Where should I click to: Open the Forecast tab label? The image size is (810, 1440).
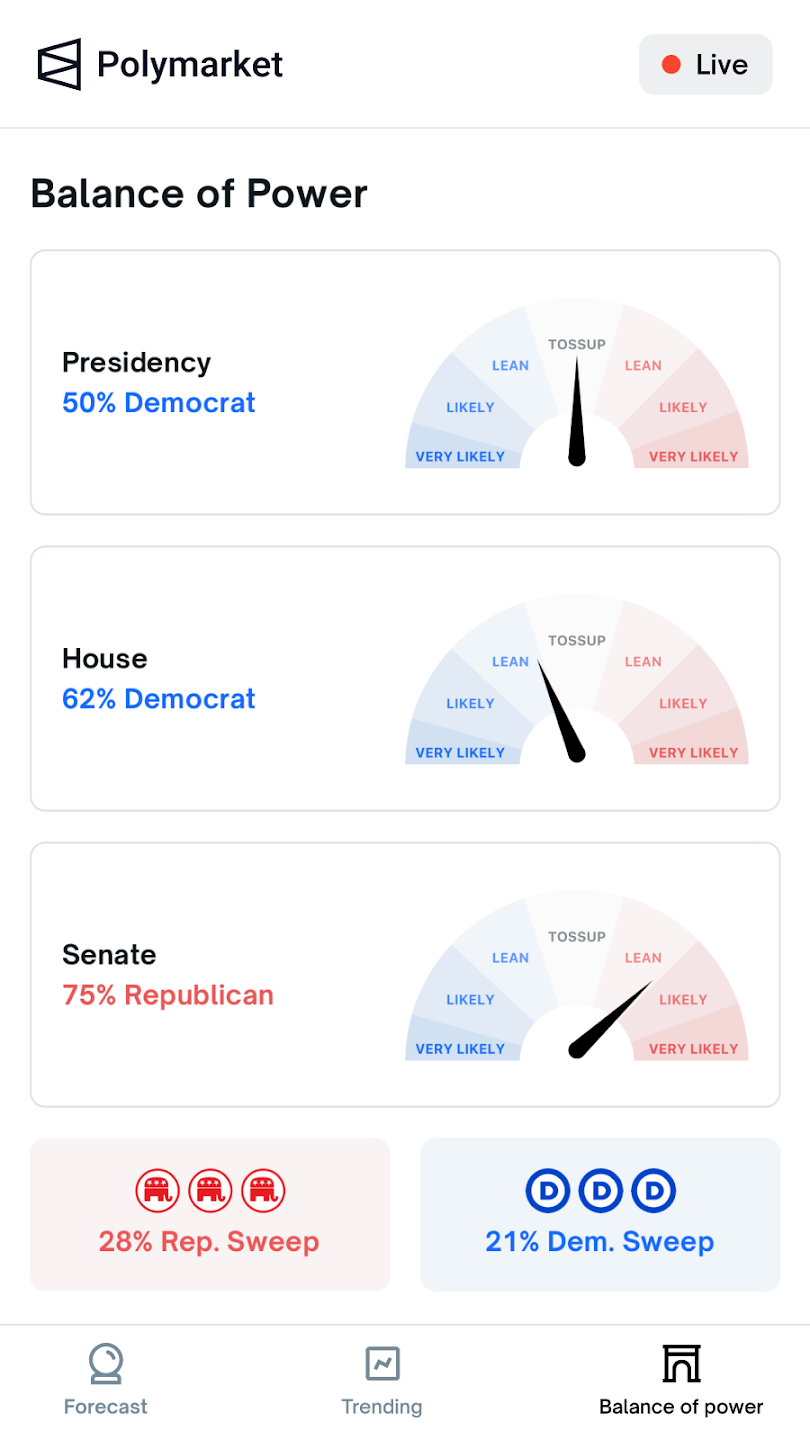105,1407
